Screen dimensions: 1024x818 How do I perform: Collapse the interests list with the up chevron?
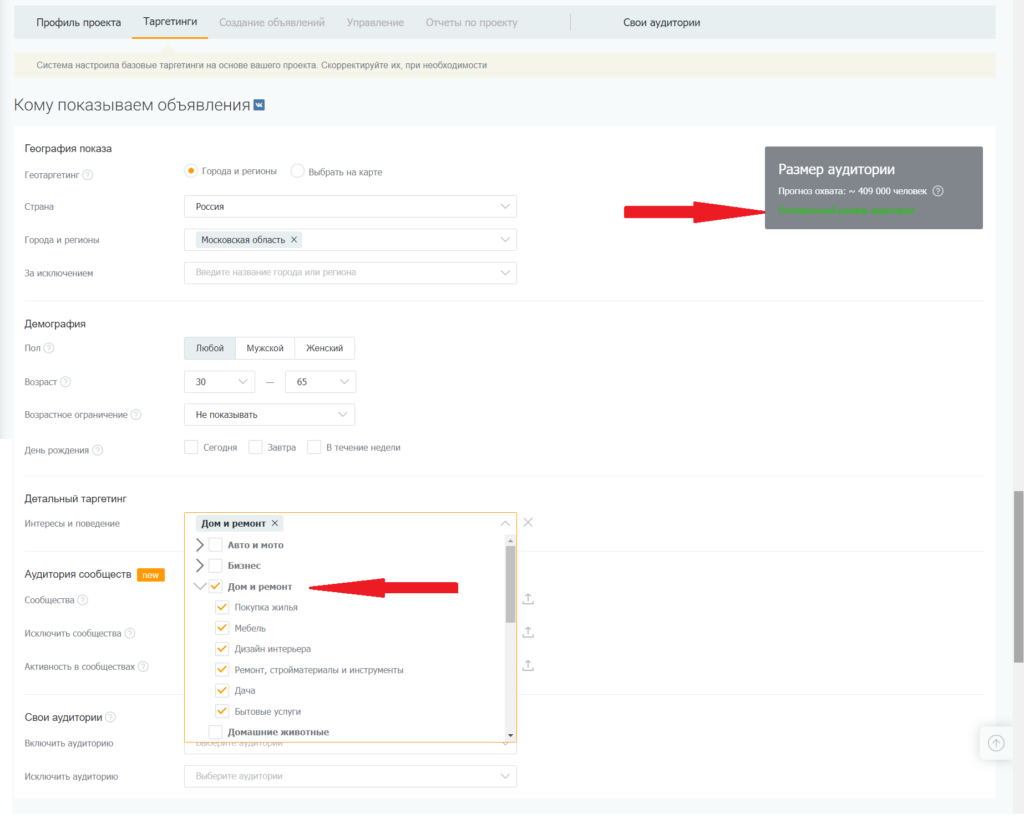(505, 523)
